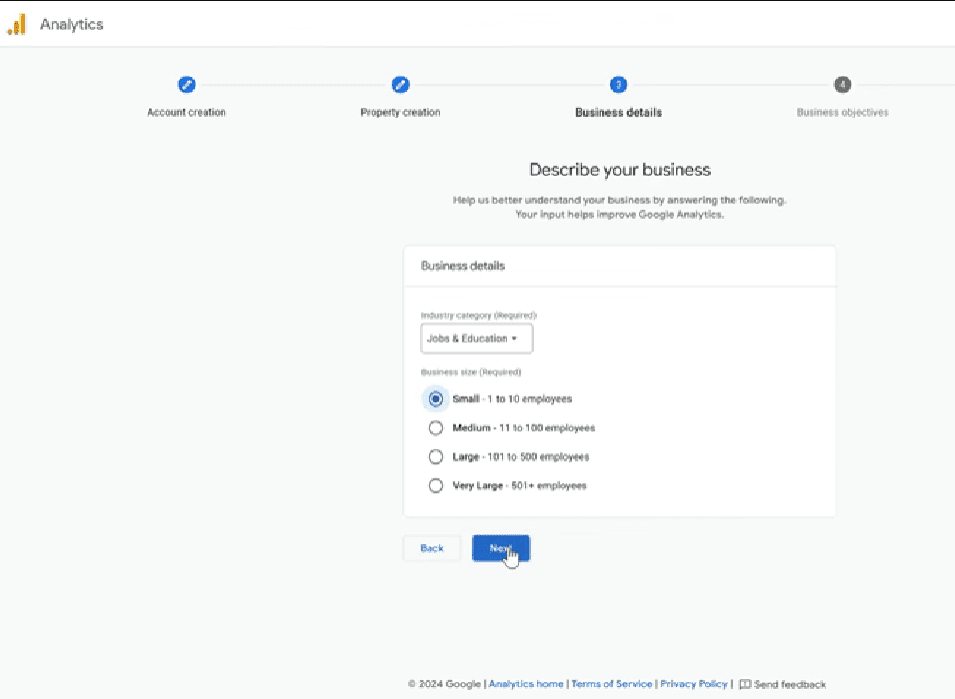This screenshot has height=699, width=955.
Task: Open the Privacy Policy link
Action: point(693,684)
